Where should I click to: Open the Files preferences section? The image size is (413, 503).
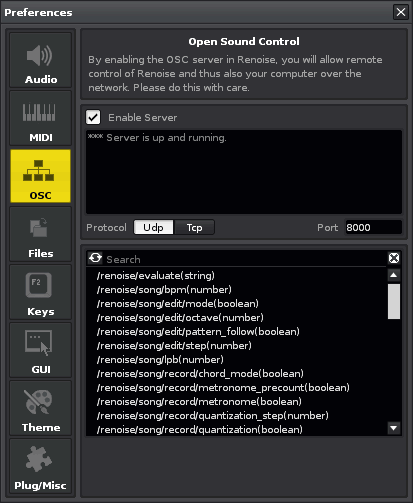coord(40,234)
